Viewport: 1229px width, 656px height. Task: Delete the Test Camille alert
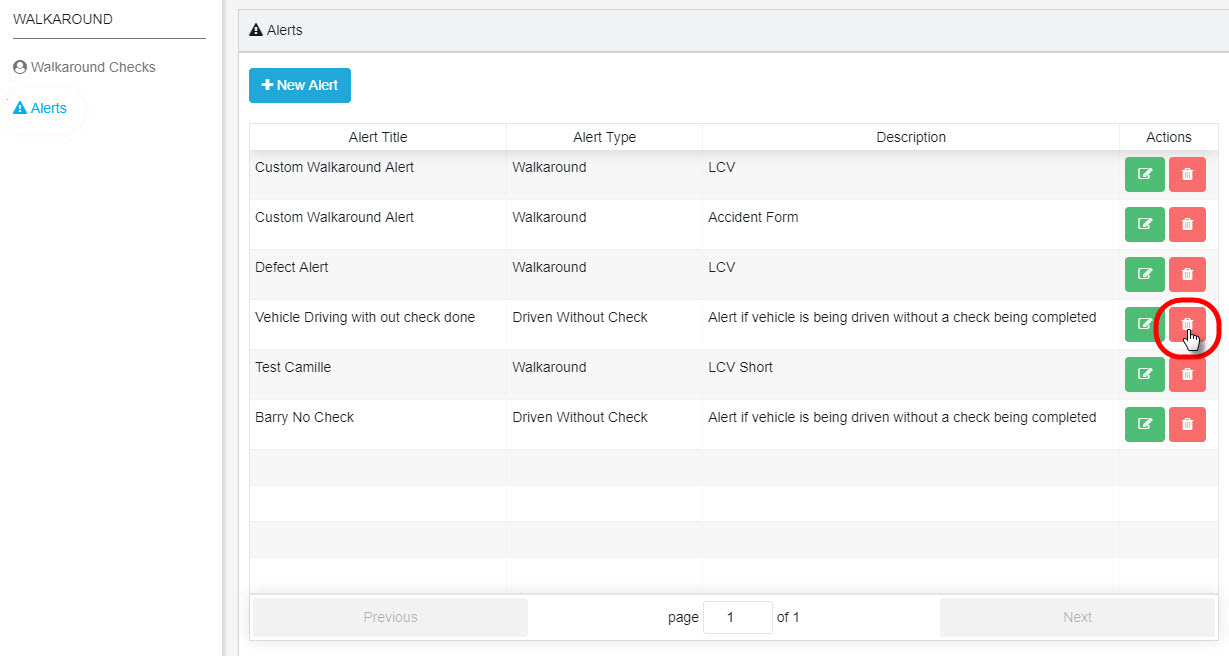click(x=1187, y=374)
